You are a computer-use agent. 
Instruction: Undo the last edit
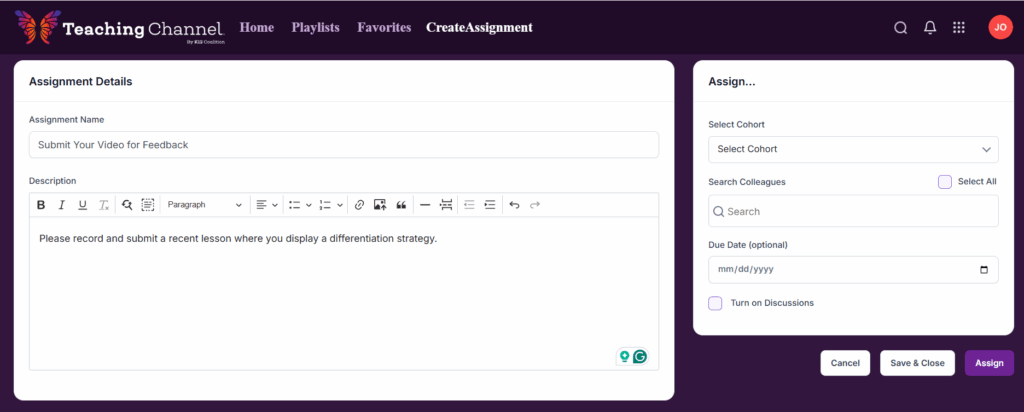(514, 205)
